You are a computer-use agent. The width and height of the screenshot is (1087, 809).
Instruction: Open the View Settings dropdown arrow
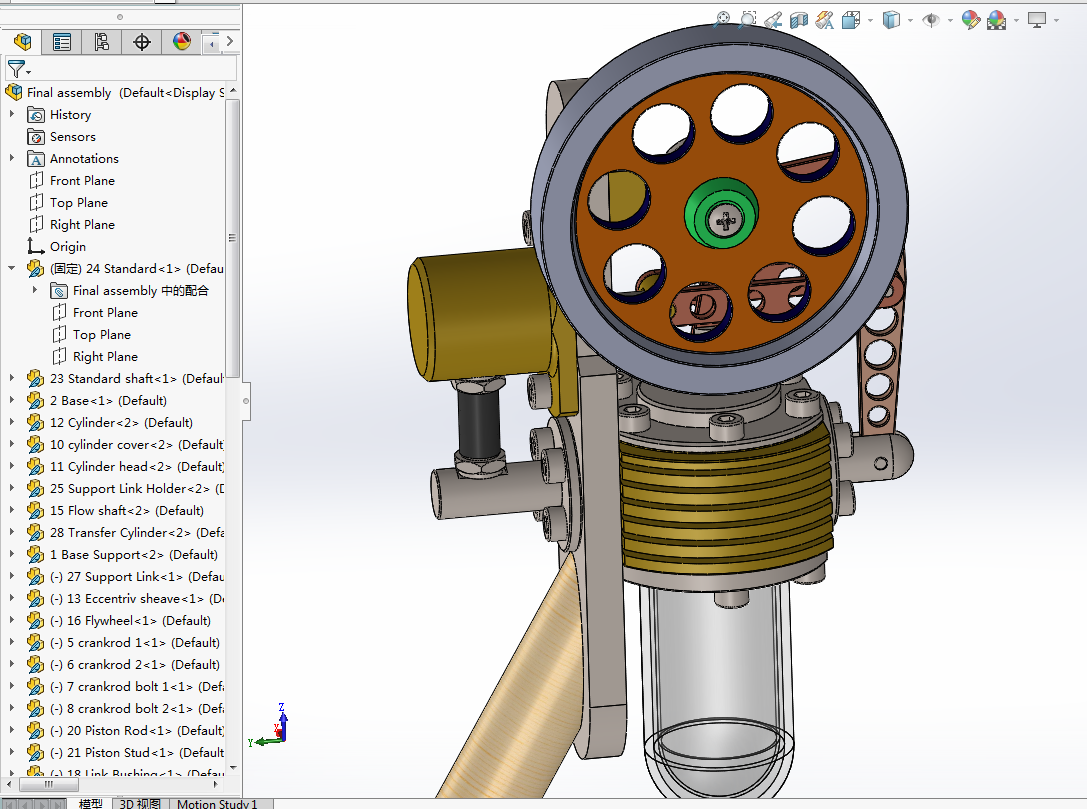tap(1056, 21)
